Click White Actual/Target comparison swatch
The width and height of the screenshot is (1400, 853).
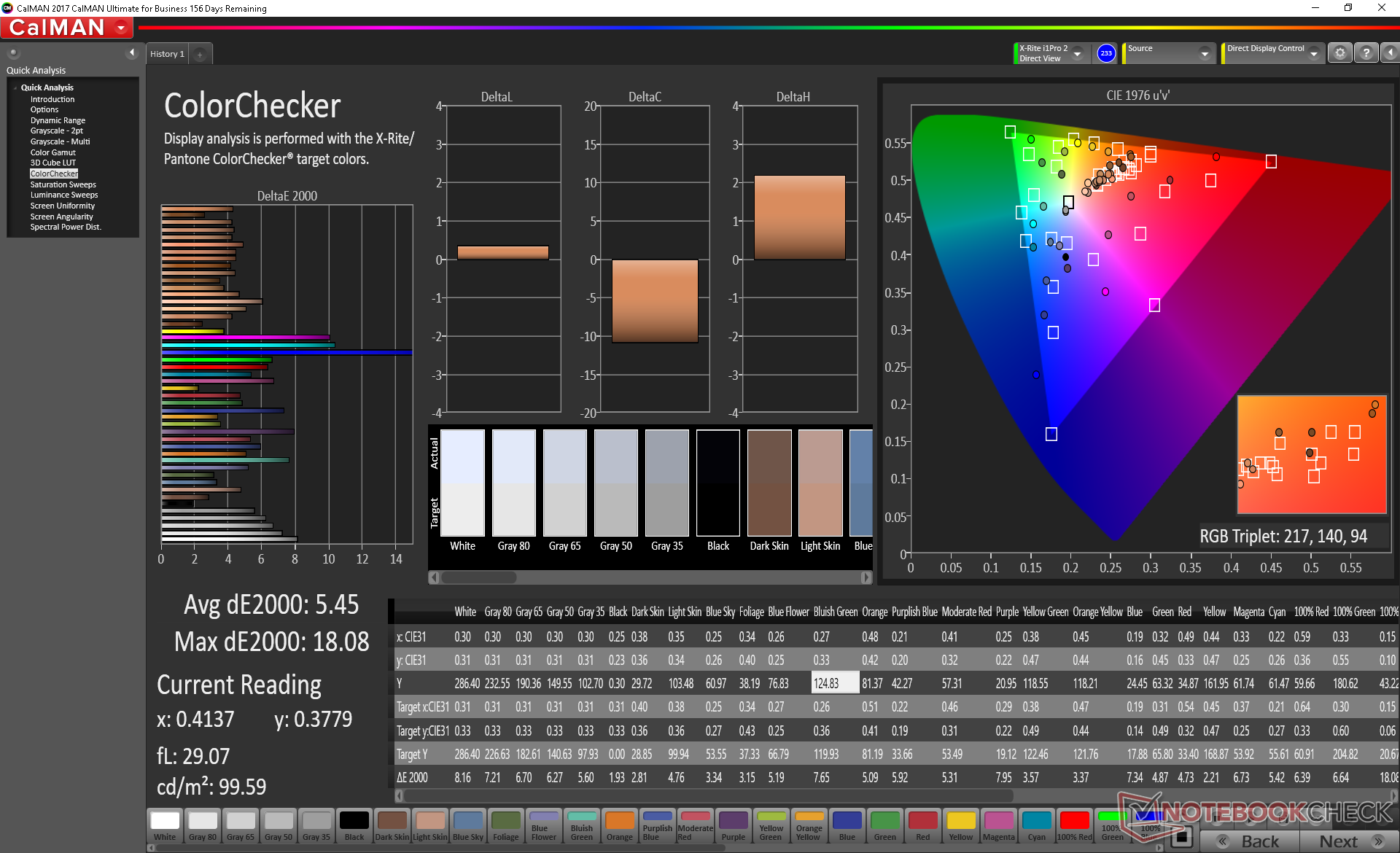(x=462, y=483)
